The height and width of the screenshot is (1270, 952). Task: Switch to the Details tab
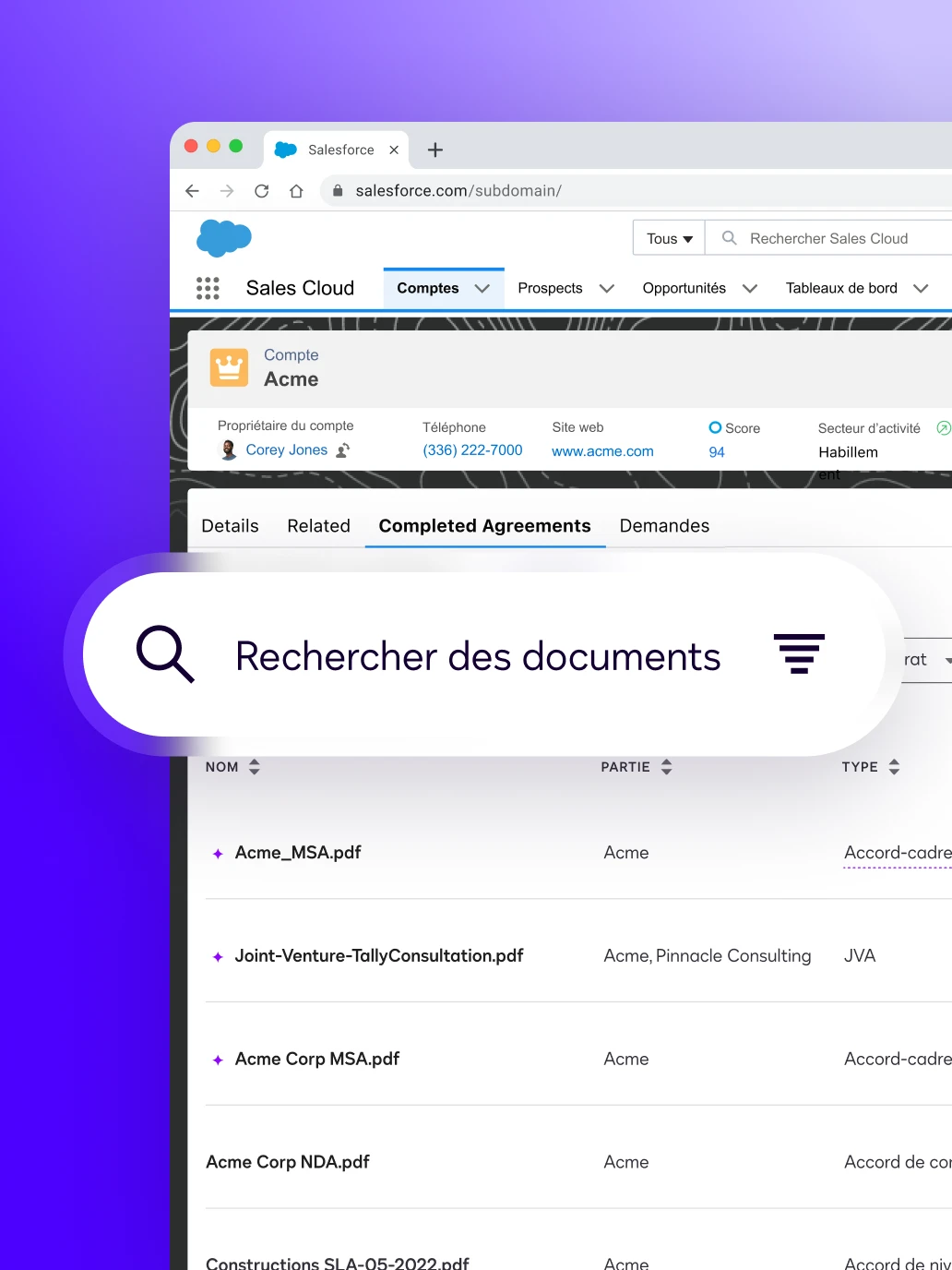click(x=230, y=526)
